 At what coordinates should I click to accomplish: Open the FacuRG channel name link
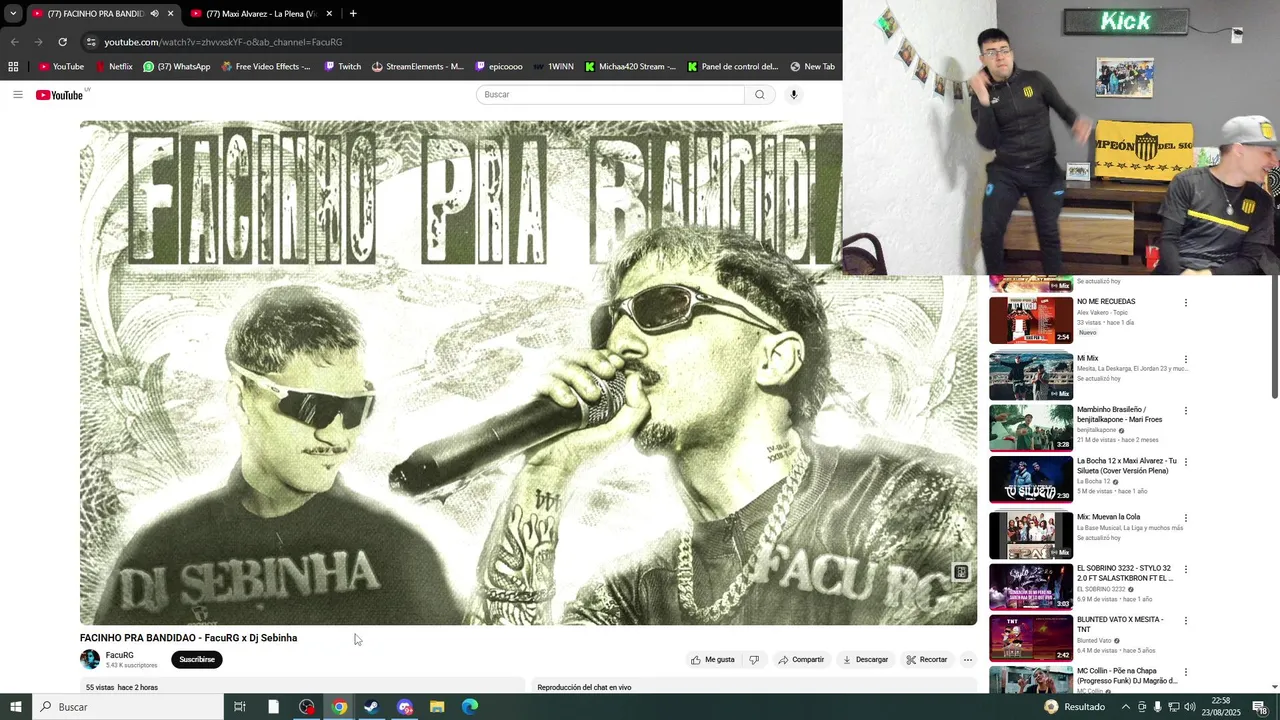pyautogui.click(x=120, y=655)
